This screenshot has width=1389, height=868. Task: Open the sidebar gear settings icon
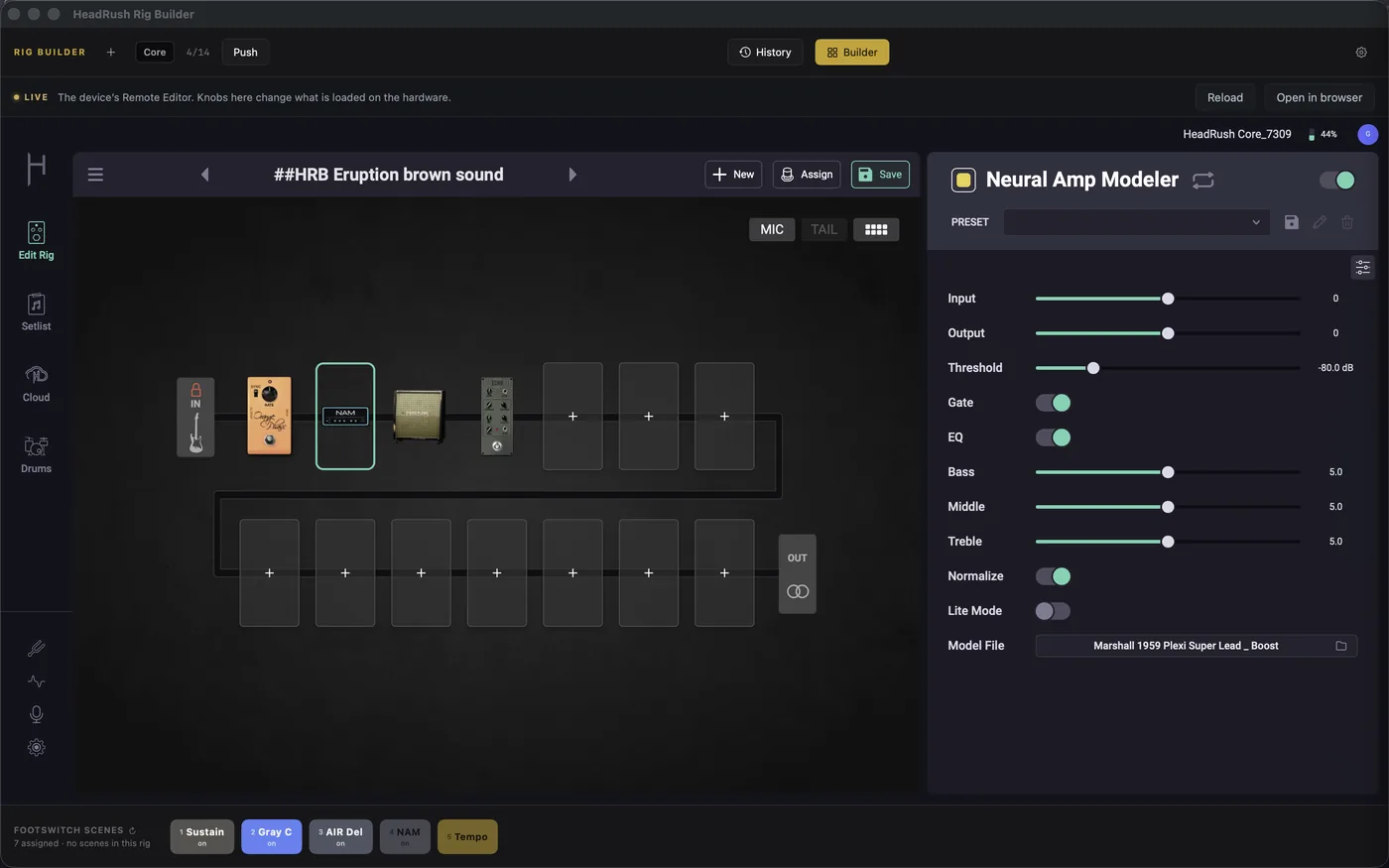(x=36, y=748)
